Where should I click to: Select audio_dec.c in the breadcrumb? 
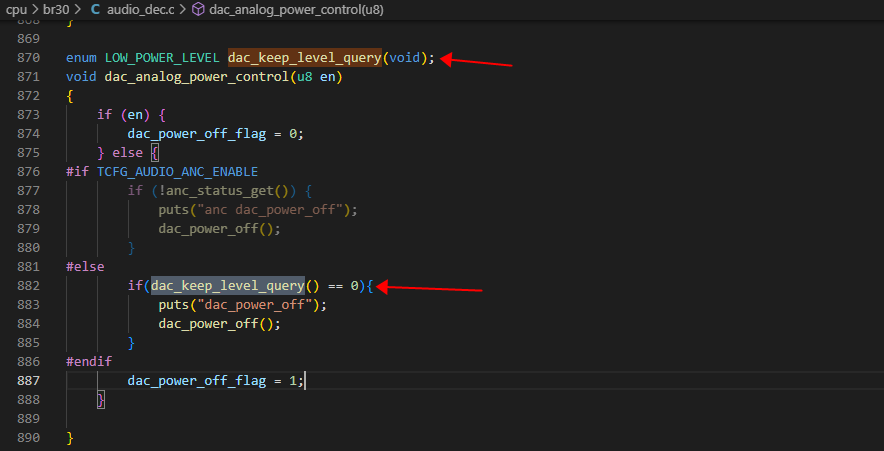(140, 10)
